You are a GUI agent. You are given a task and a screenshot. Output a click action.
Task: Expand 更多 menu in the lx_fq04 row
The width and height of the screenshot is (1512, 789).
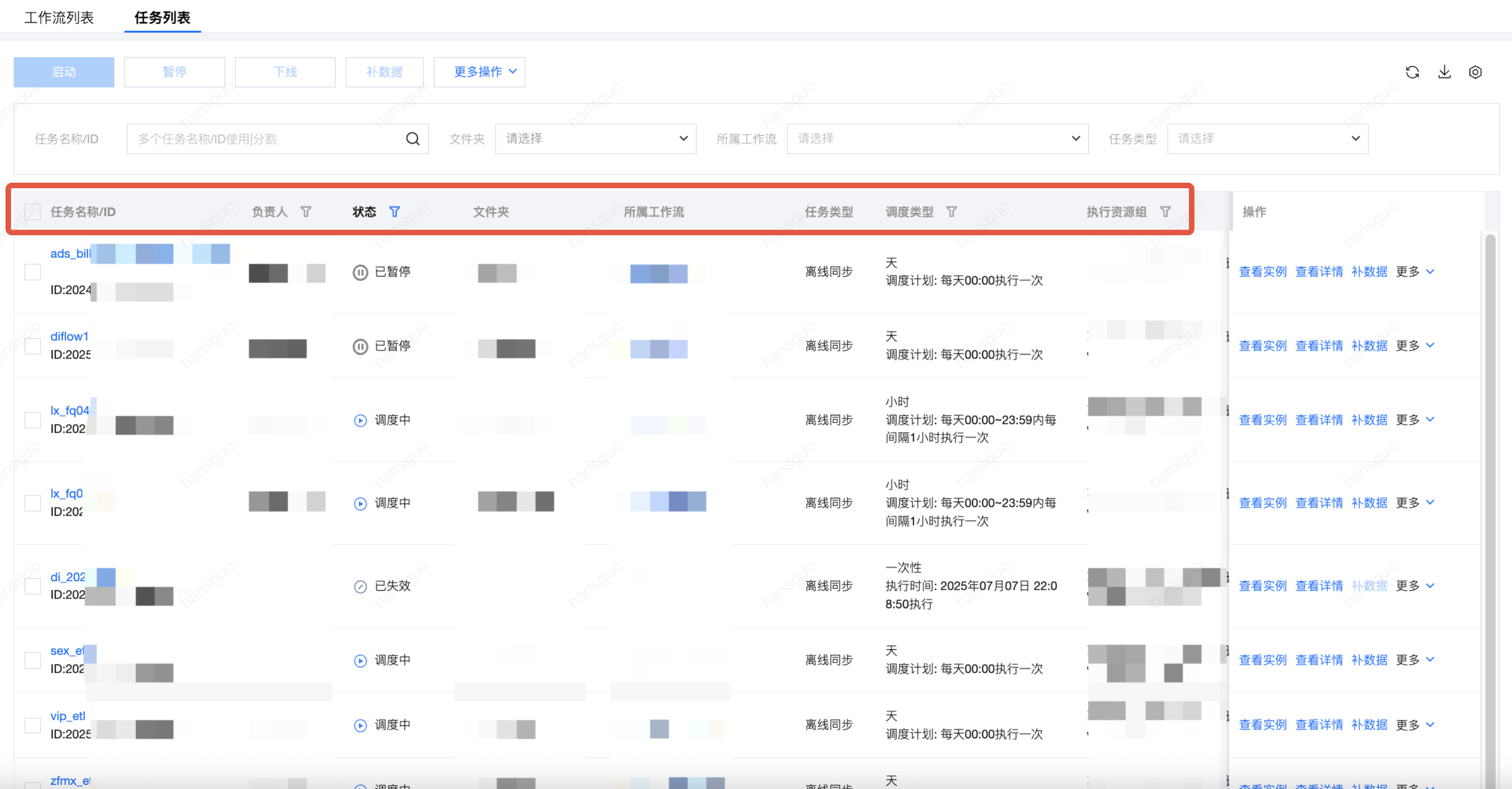(1415, 419)
